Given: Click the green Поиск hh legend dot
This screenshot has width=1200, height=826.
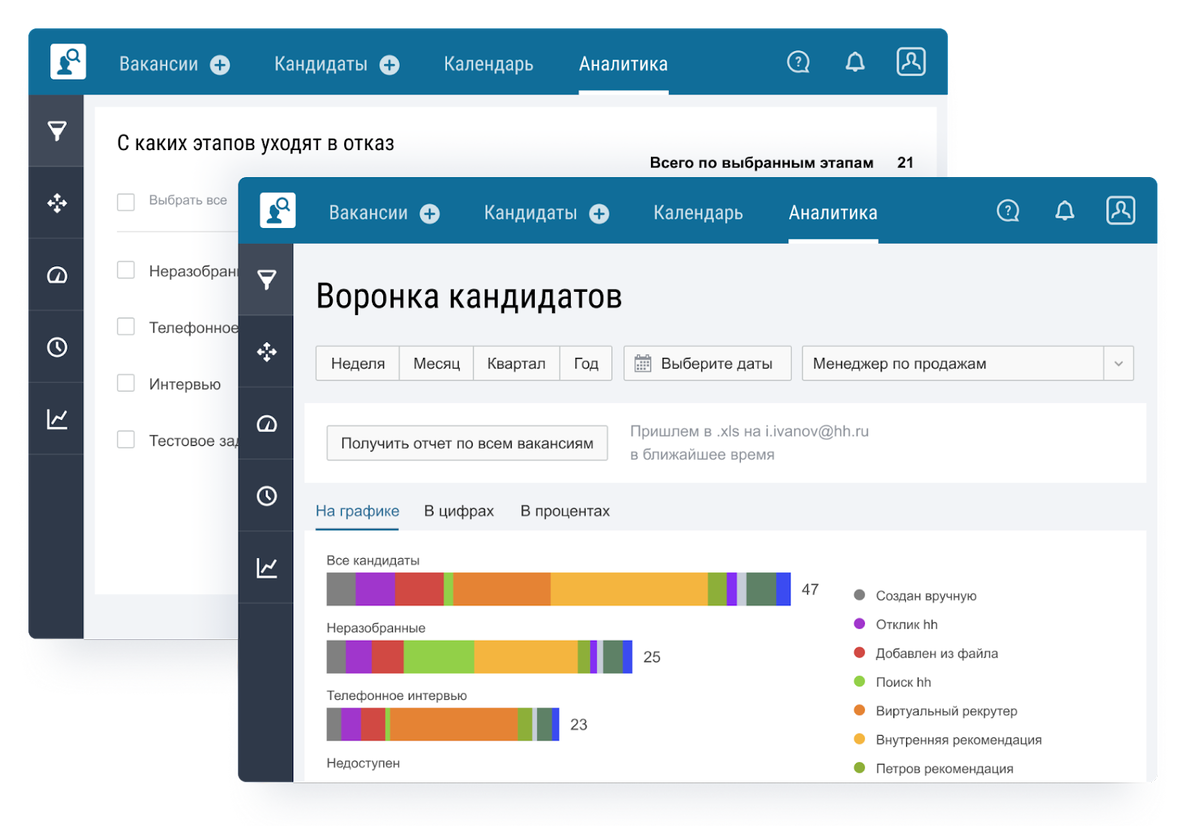Looking at the screenshot, I should [x=857, y=682].
